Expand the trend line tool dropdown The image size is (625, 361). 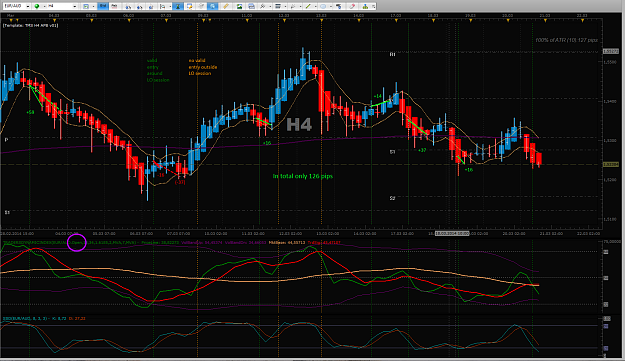coord(315,6)
